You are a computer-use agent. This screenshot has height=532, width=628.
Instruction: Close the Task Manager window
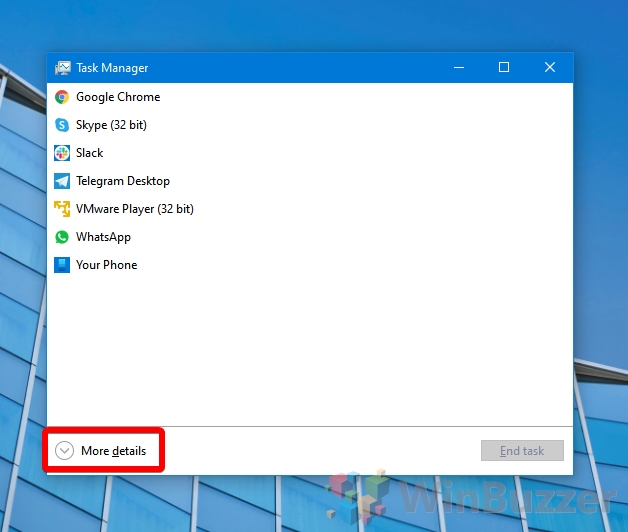click(x=550, y=67)
